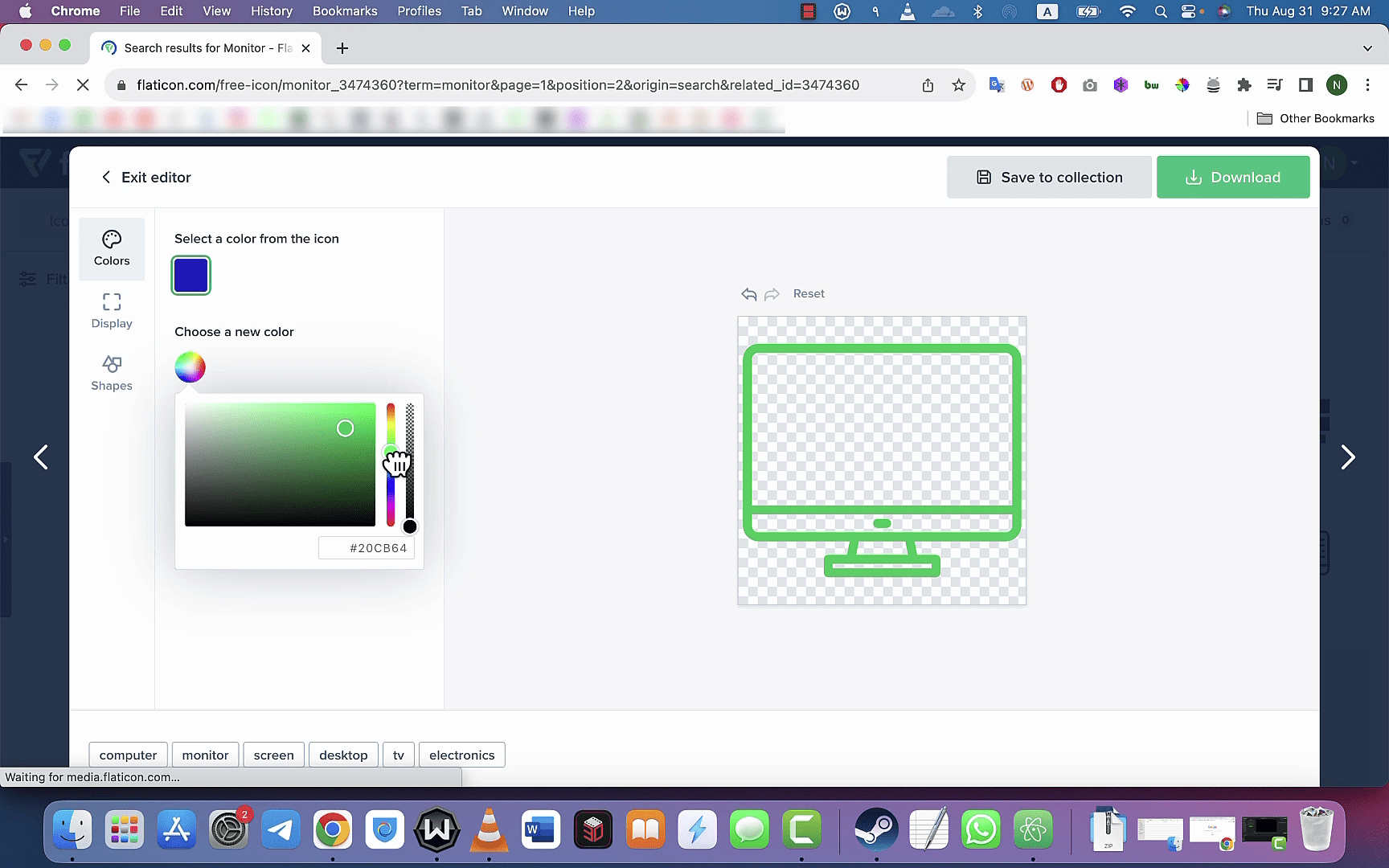Open the History menu
The image size is (1389, 868).
point(271,11)
